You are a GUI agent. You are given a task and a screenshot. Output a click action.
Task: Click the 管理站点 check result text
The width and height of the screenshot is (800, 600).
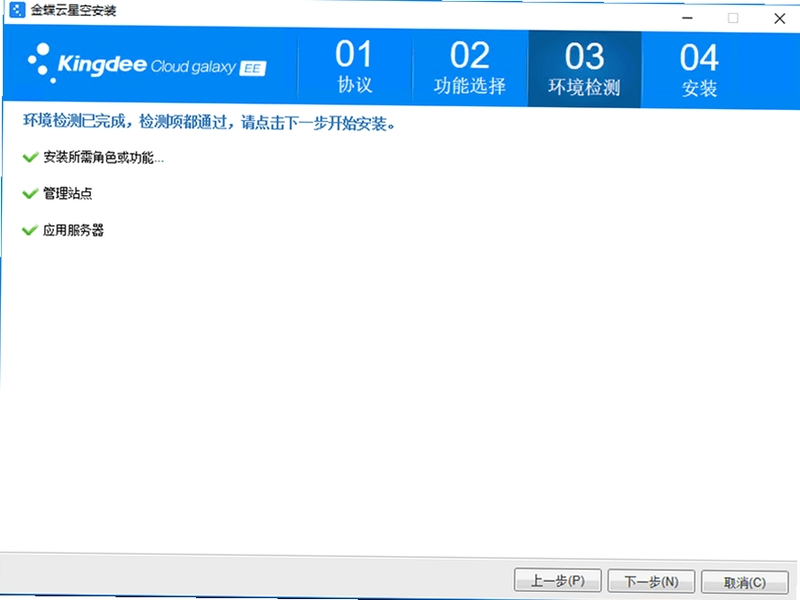(68, 193)
